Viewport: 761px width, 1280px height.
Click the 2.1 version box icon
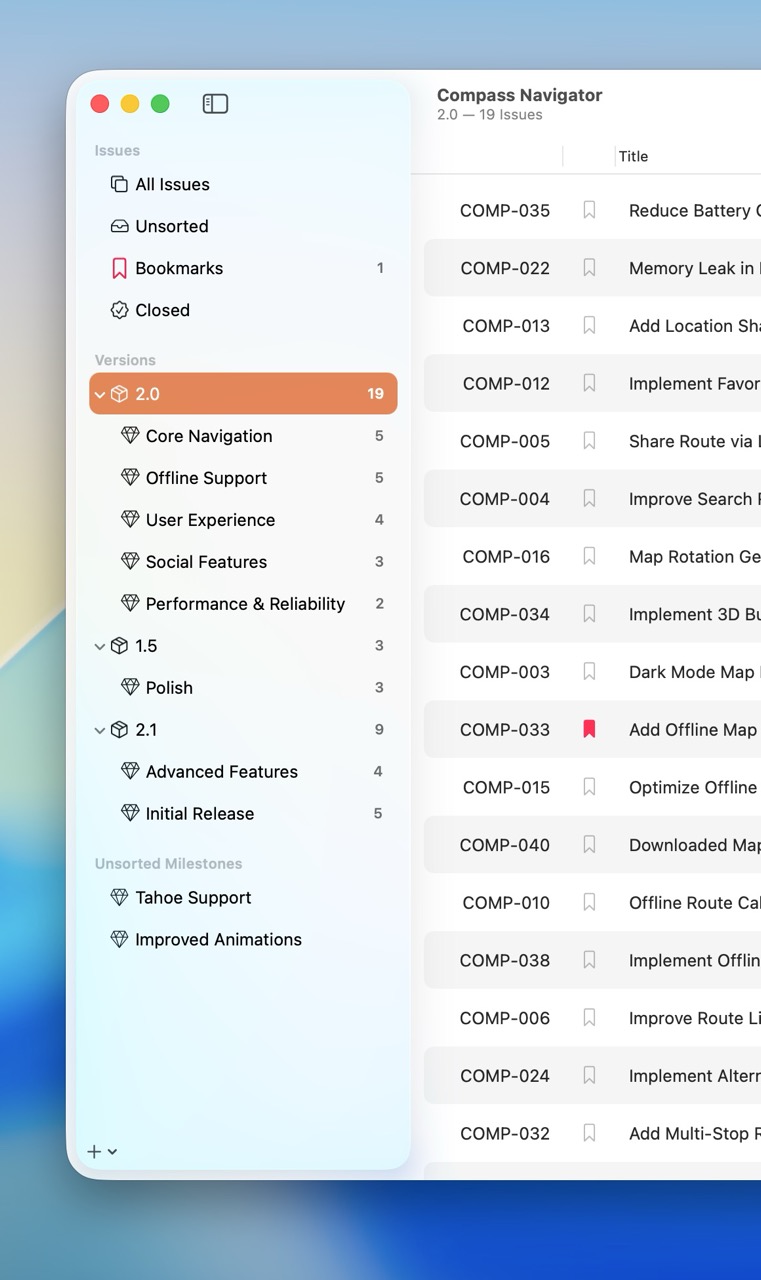point(119,730)
